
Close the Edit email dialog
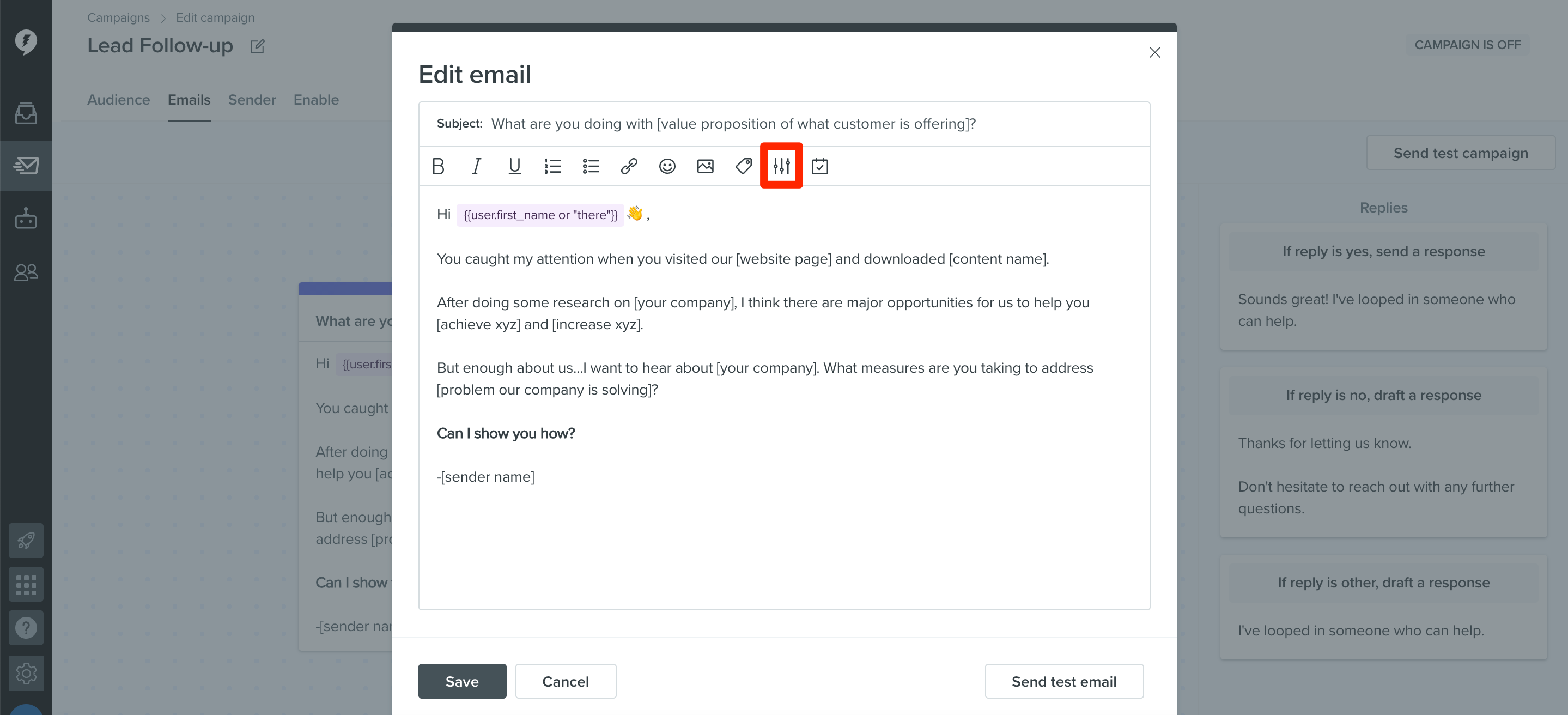1154,52
